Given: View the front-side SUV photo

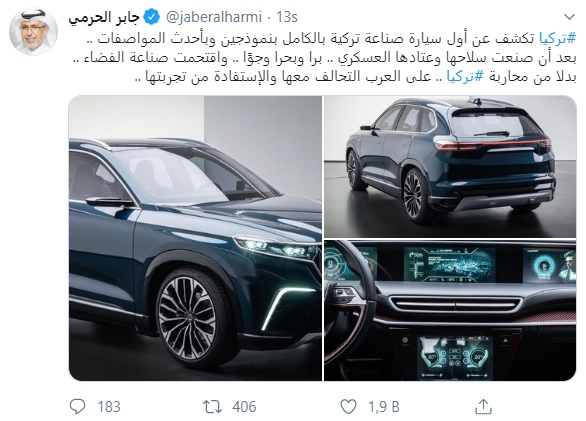Looking at the screenshot, I should click(195, 238).
